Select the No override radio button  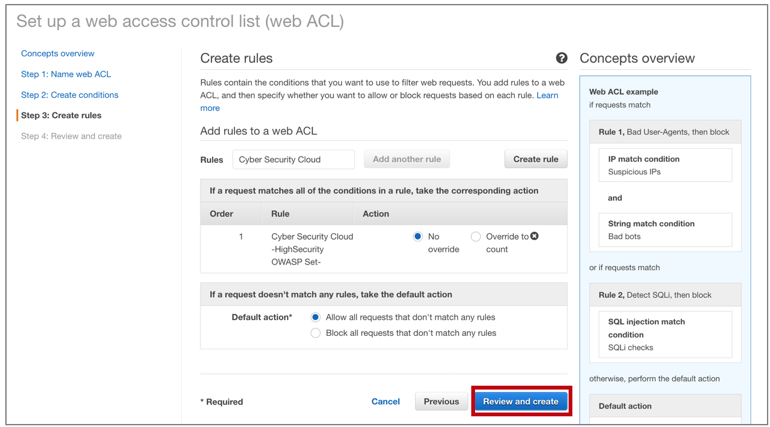tap(418, 237)
